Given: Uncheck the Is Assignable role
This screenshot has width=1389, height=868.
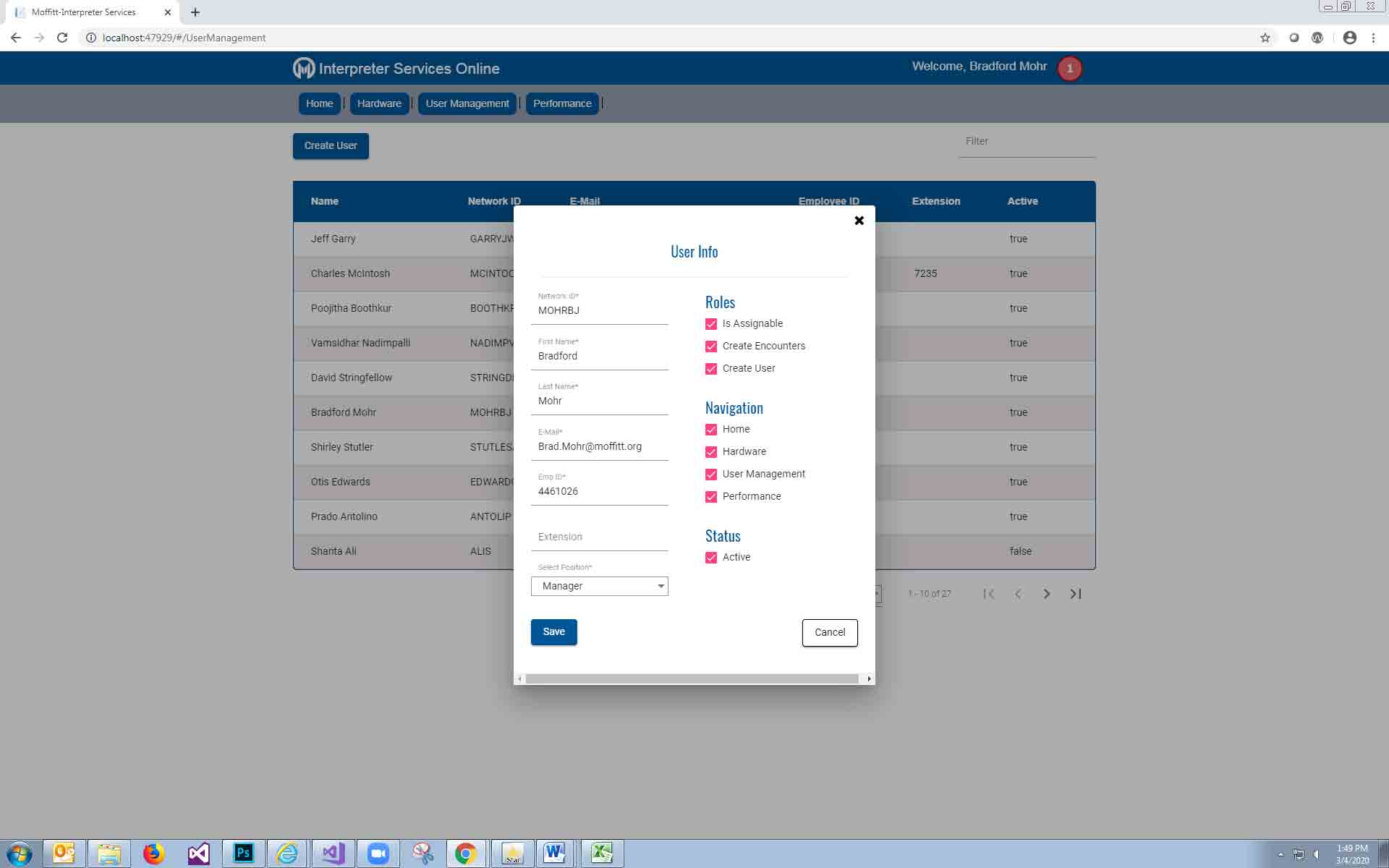Looking at the screenshot, I should pyautogui.click(x=711, y=324).
